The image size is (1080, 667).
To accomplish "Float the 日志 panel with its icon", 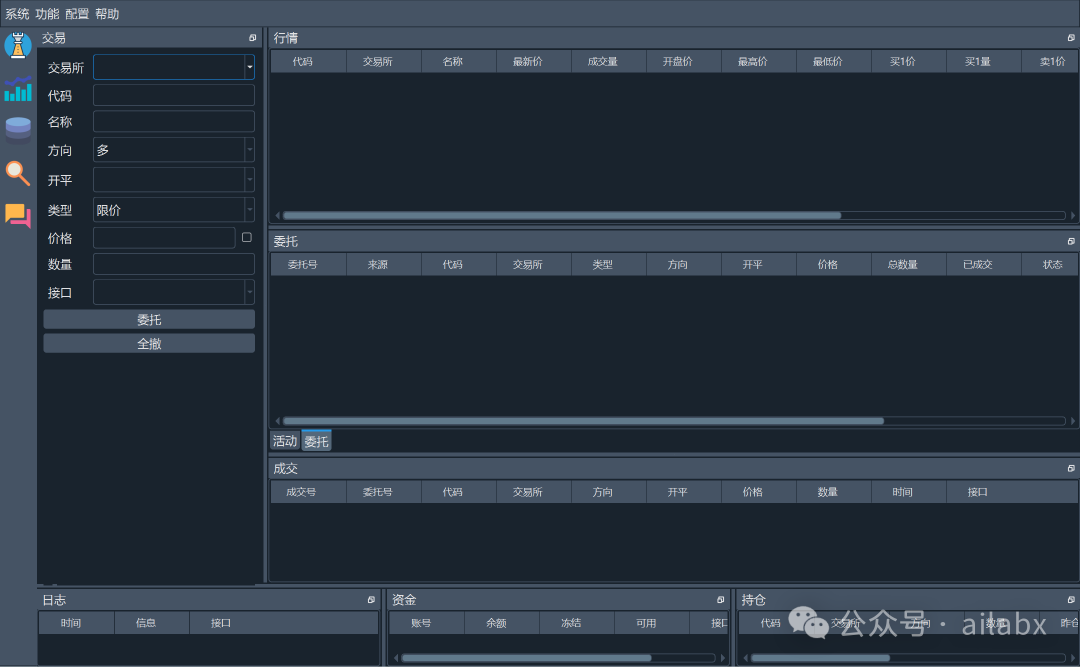I will (371, 600).
